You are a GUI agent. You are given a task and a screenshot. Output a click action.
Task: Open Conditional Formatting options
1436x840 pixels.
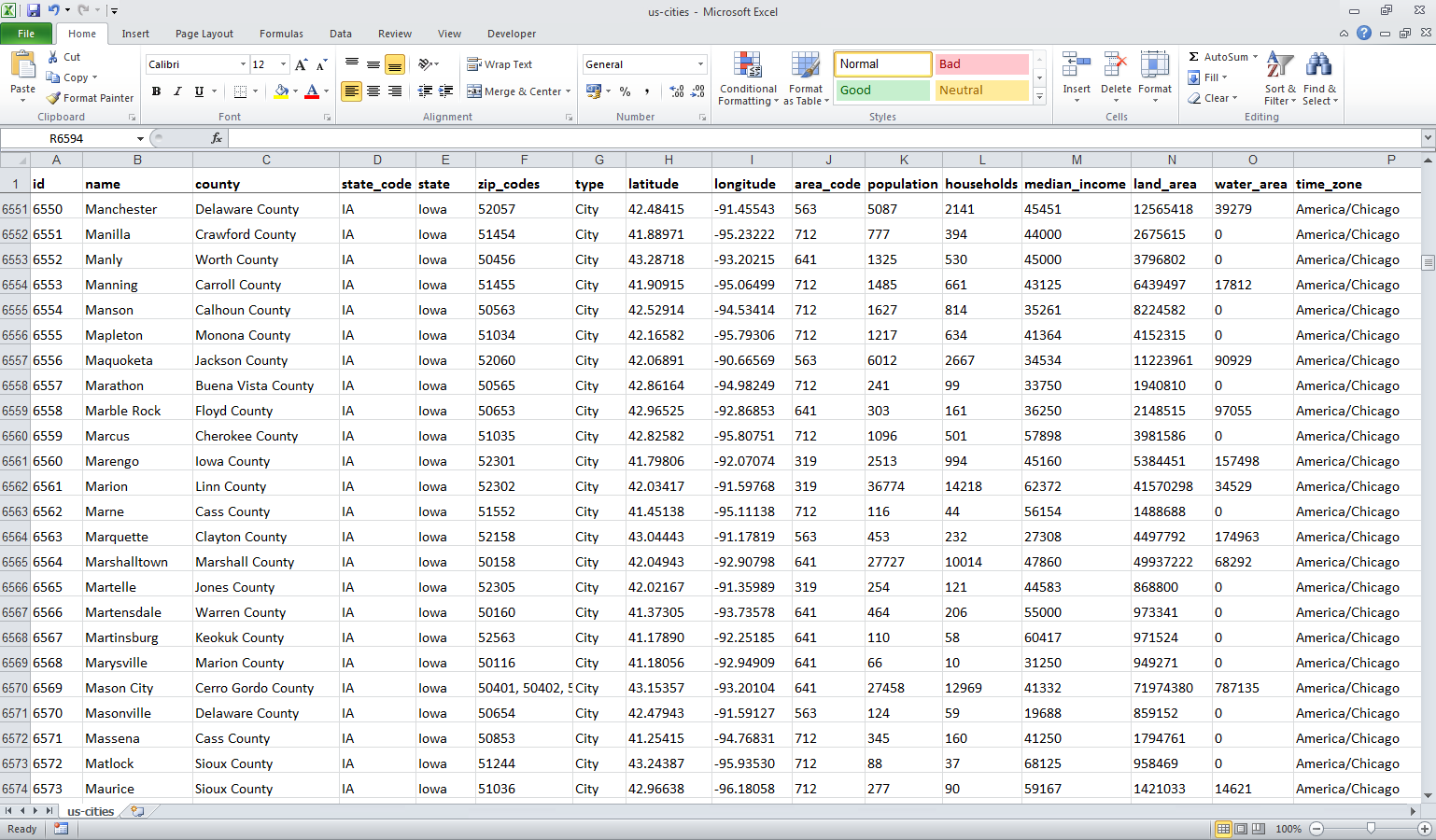747,78
